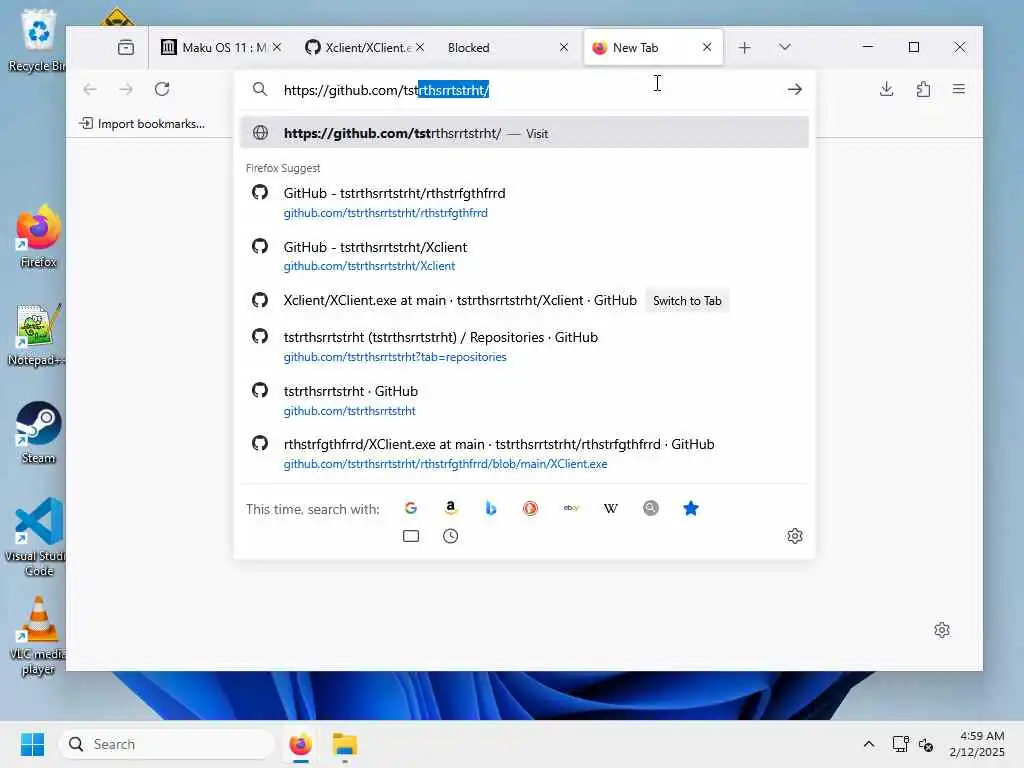Close the Maku OS 11 tab

click(277, 48)
